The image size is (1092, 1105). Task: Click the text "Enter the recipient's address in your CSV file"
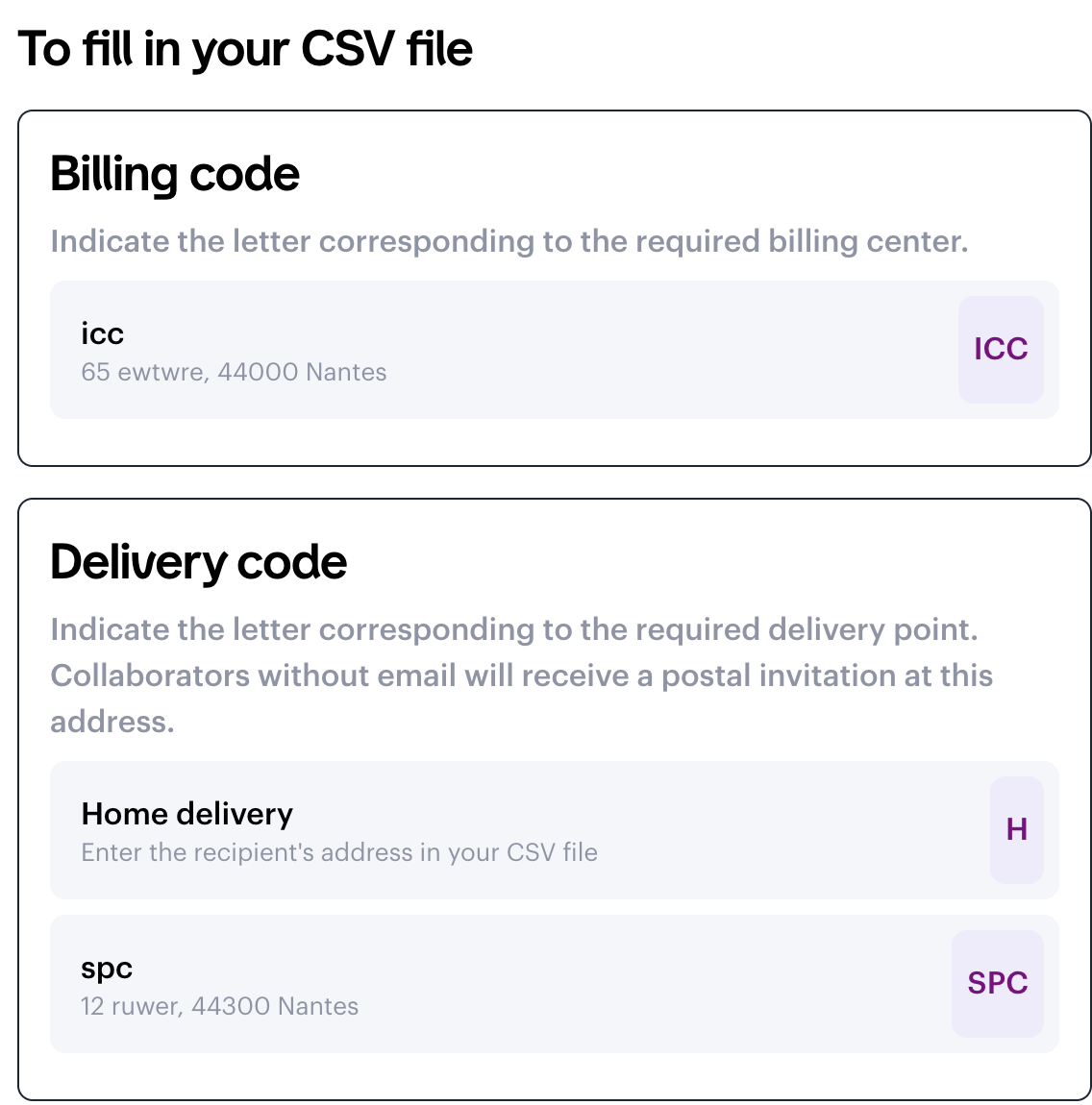tap(339, 852)
